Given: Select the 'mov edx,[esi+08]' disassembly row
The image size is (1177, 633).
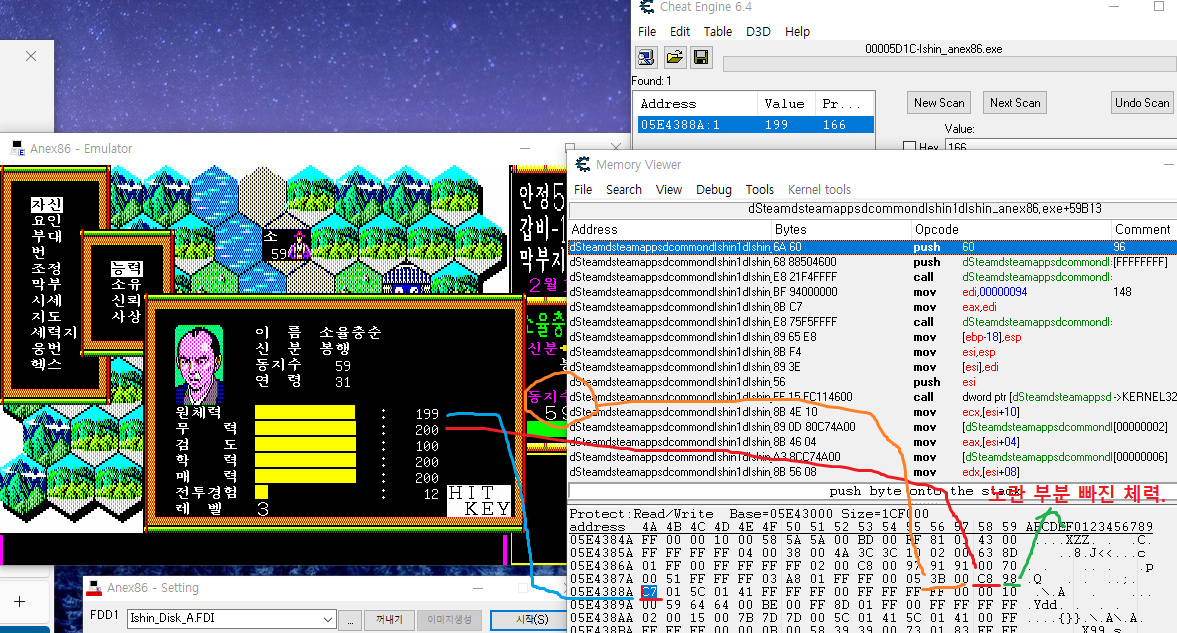Looking at the screenshot, I should (872, 472).
